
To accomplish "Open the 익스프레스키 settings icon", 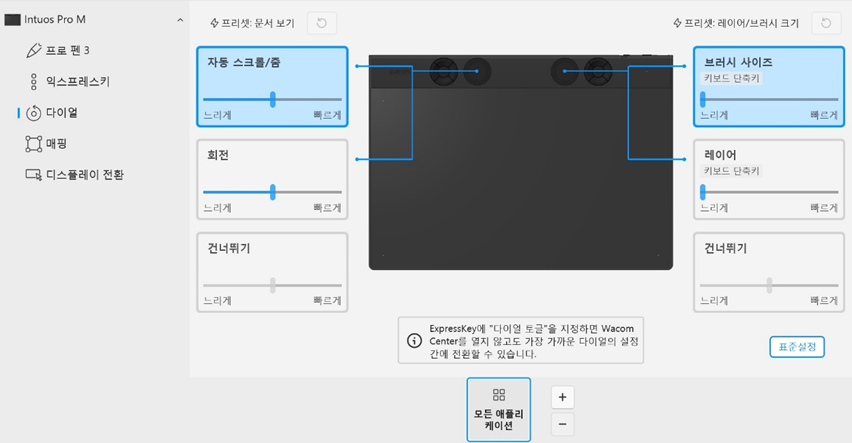I will (34, 82).
